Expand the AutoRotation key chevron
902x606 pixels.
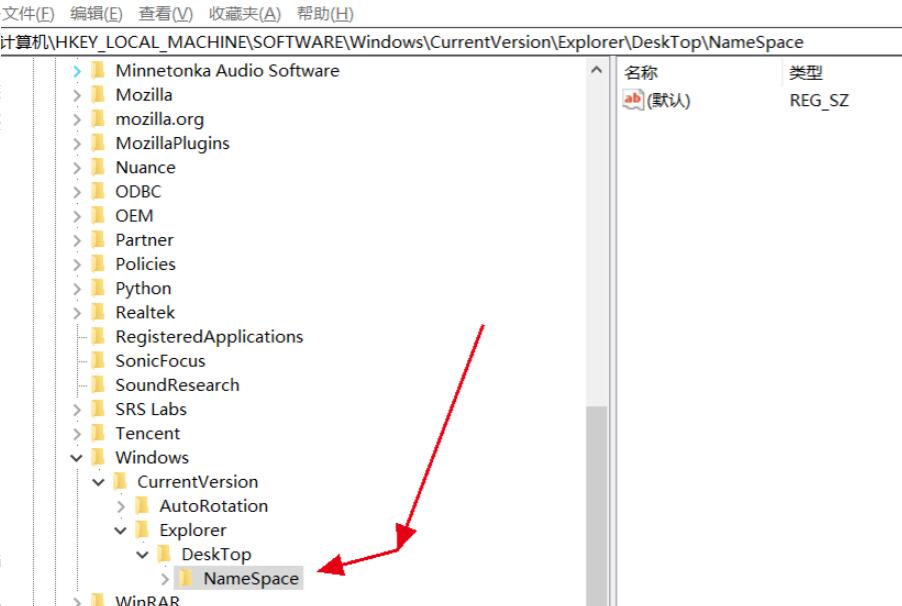pos(121,506)
